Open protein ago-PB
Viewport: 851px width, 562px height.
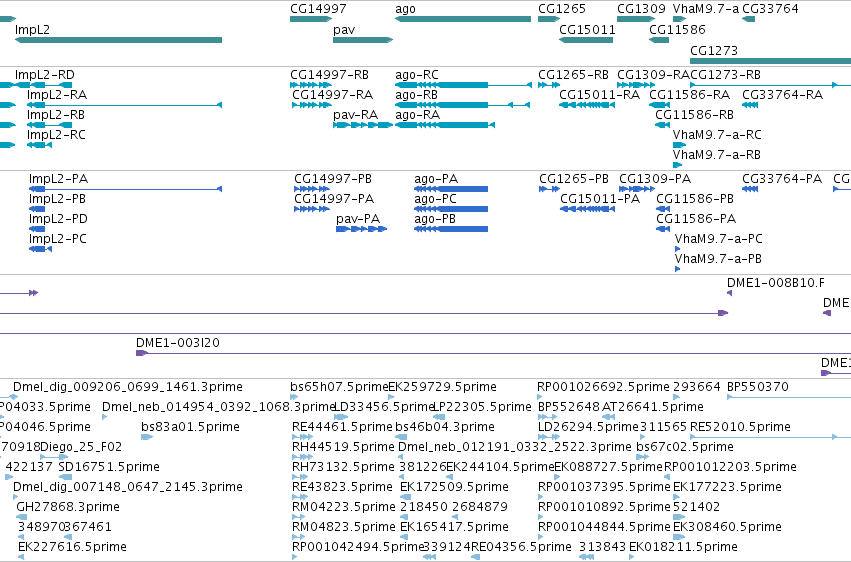(x=435, y=219)
